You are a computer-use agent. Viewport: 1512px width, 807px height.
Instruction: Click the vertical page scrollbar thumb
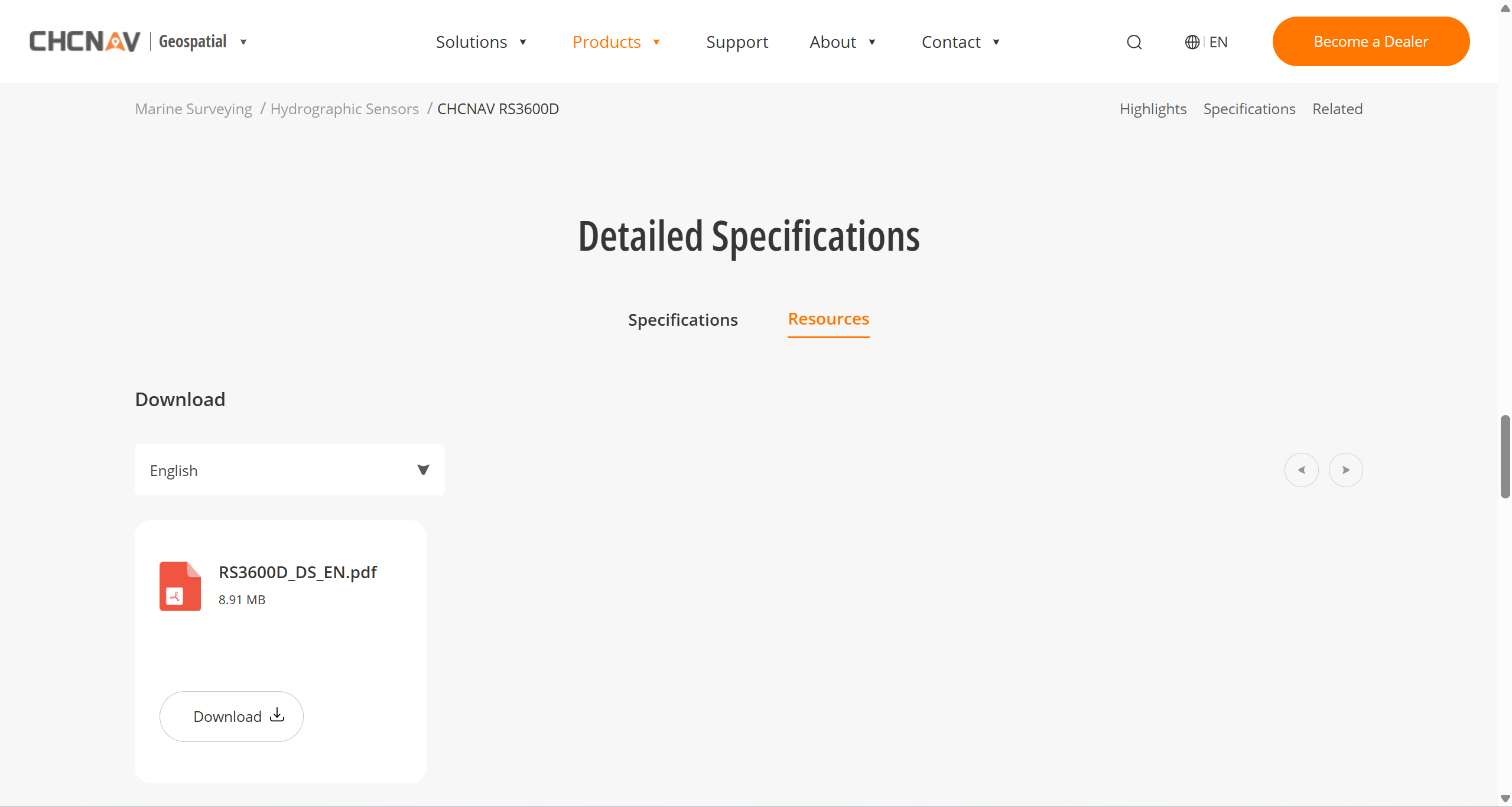[x=1505, y=456]
